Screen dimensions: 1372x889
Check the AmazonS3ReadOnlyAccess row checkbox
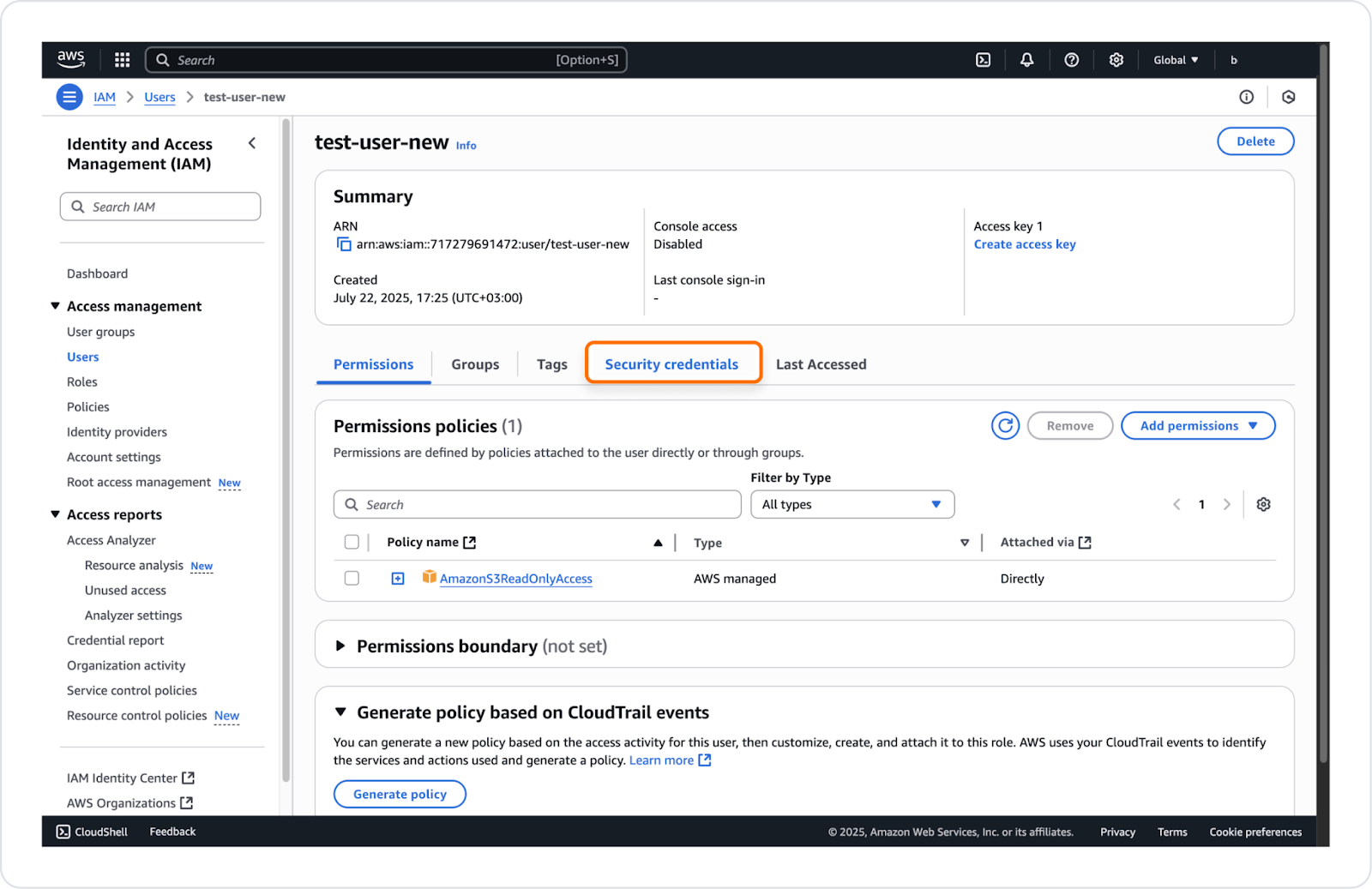352,578
